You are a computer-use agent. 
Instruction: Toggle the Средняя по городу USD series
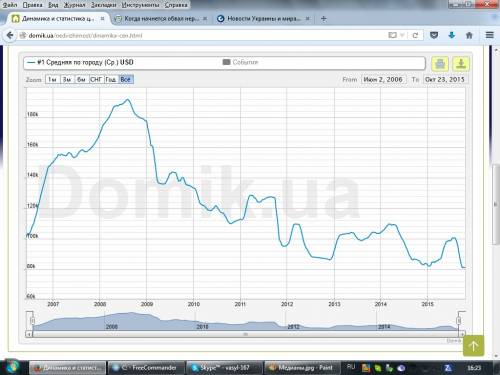[x=80, y=62]
